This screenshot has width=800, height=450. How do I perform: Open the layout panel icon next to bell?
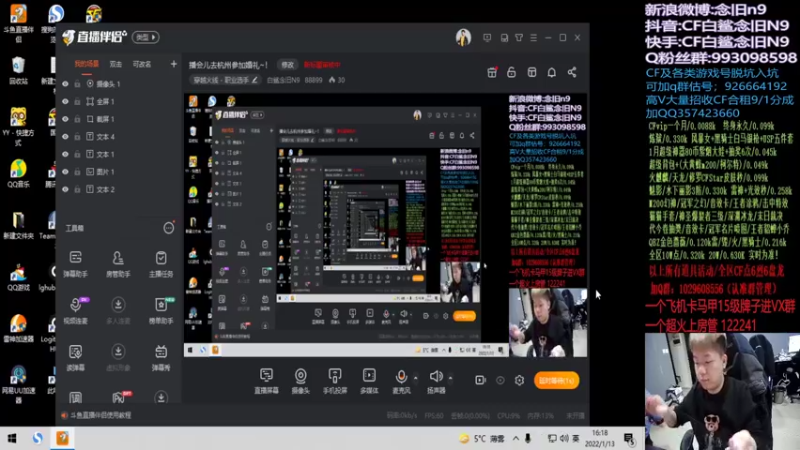[532, 72]
